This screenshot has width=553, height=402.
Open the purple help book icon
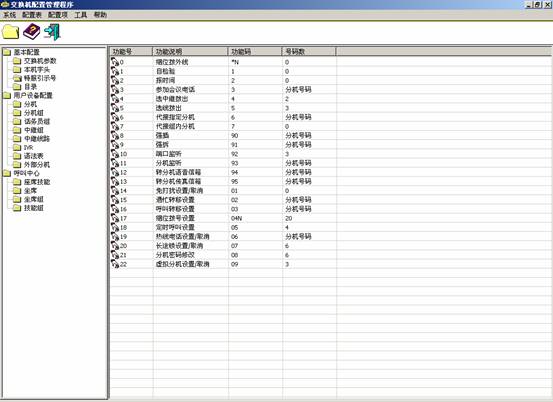coord(32,32)
